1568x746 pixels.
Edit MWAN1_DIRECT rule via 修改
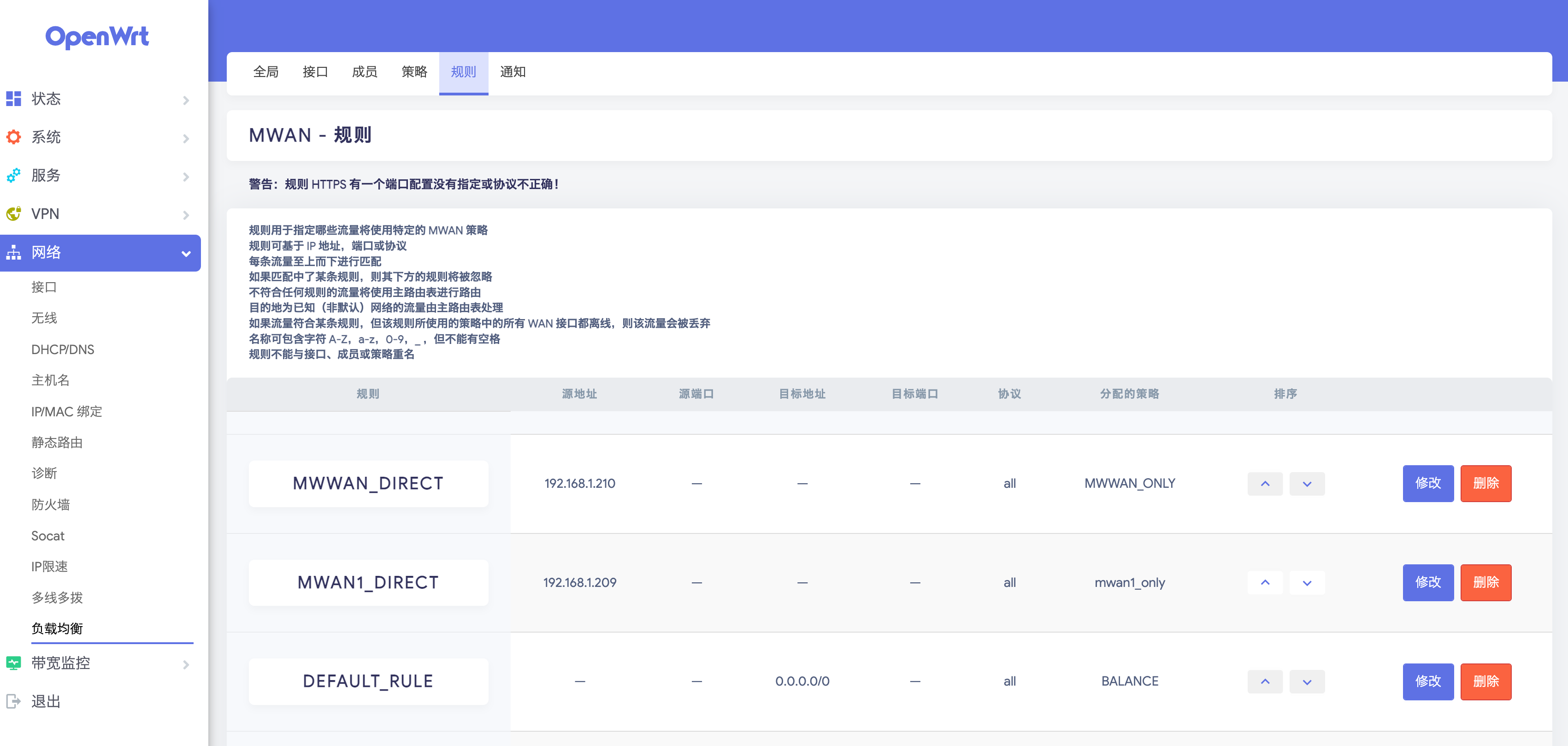(1429, 582)
